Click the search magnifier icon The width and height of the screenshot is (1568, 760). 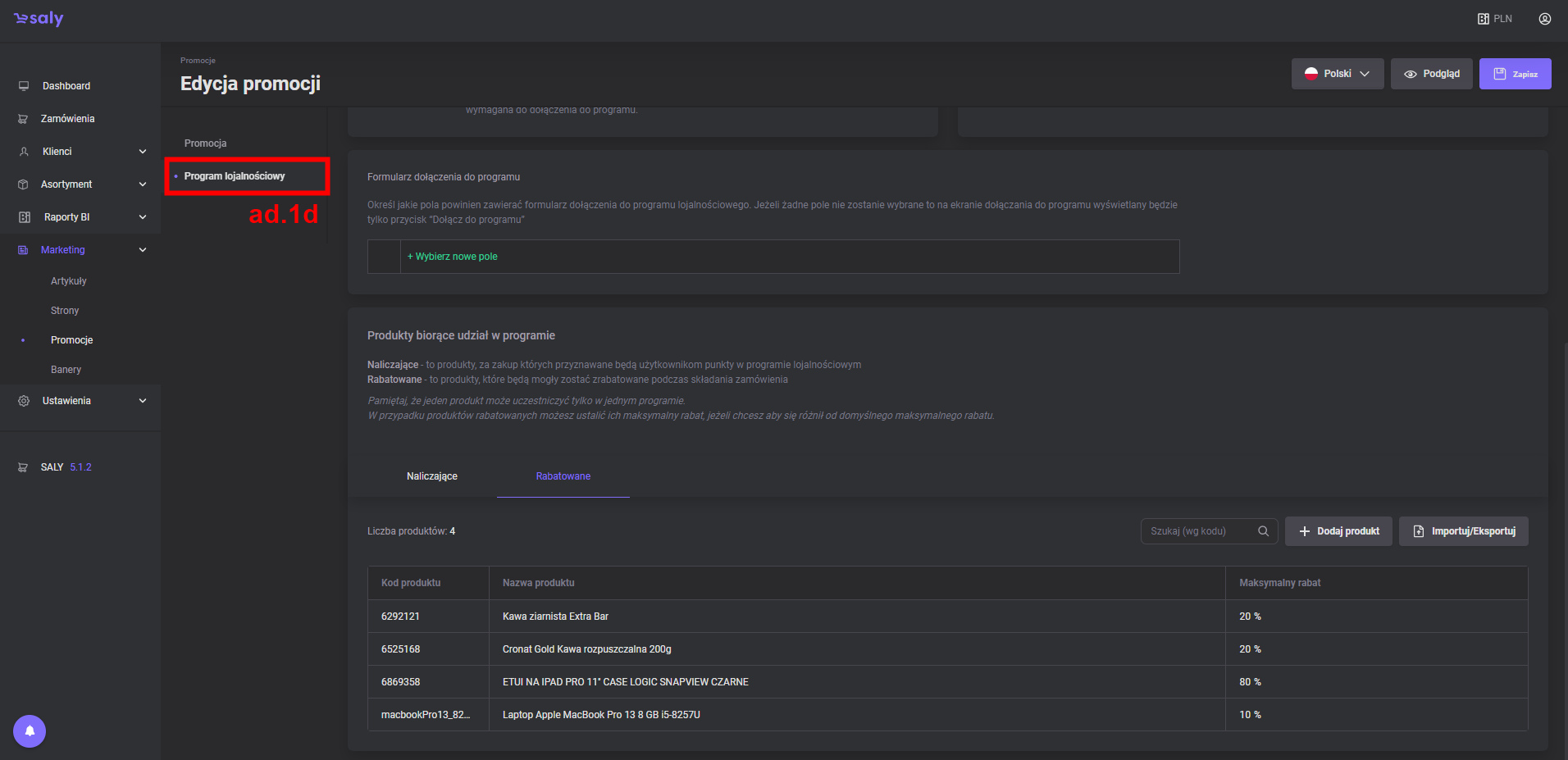1263,531
